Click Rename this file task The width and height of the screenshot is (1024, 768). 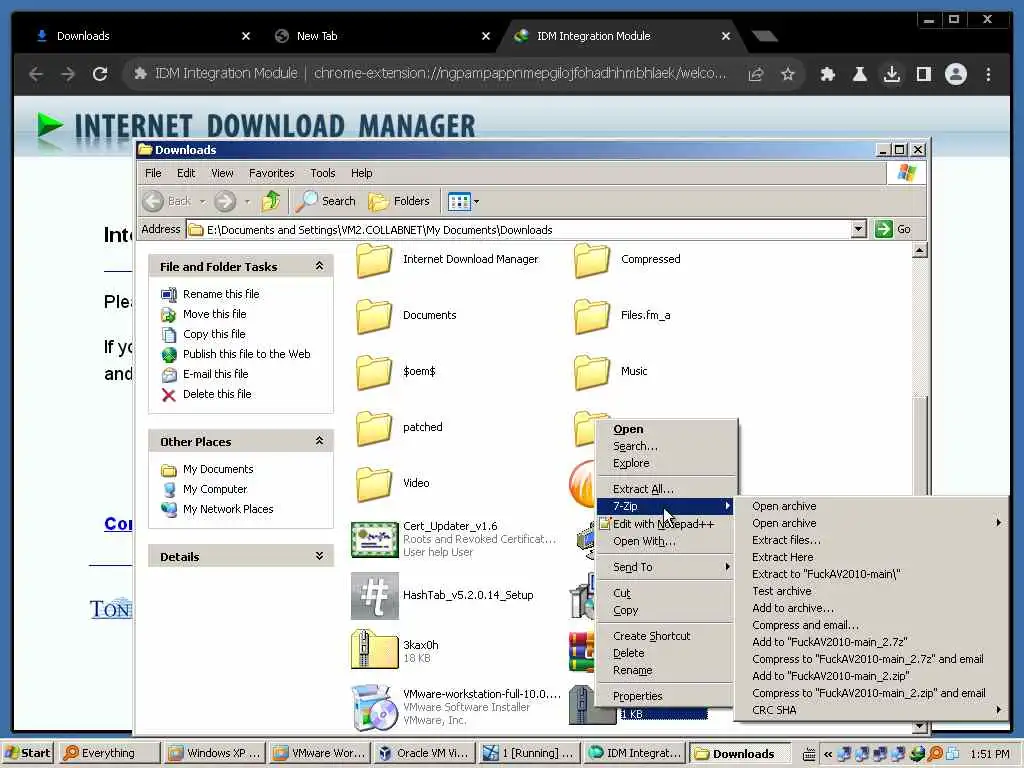pos(221,294)
